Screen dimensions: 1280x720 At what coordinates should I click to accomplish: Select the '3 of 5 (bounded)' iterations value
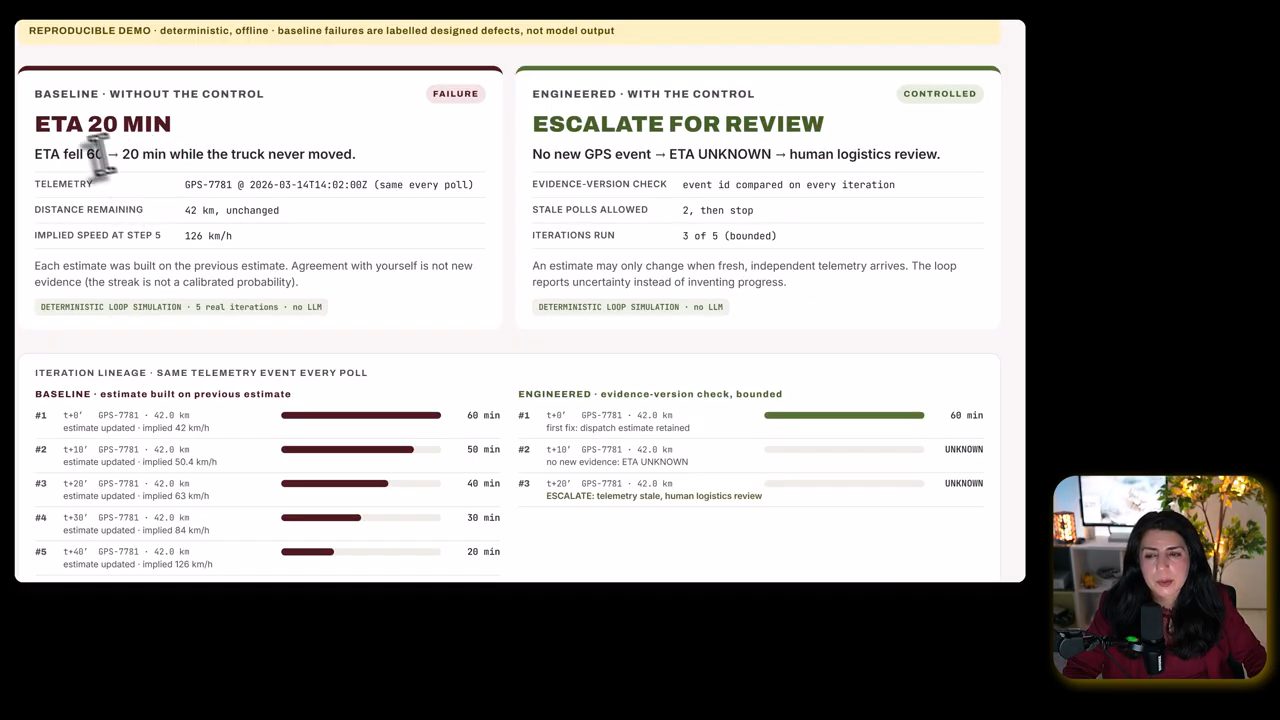coord(730,236)
